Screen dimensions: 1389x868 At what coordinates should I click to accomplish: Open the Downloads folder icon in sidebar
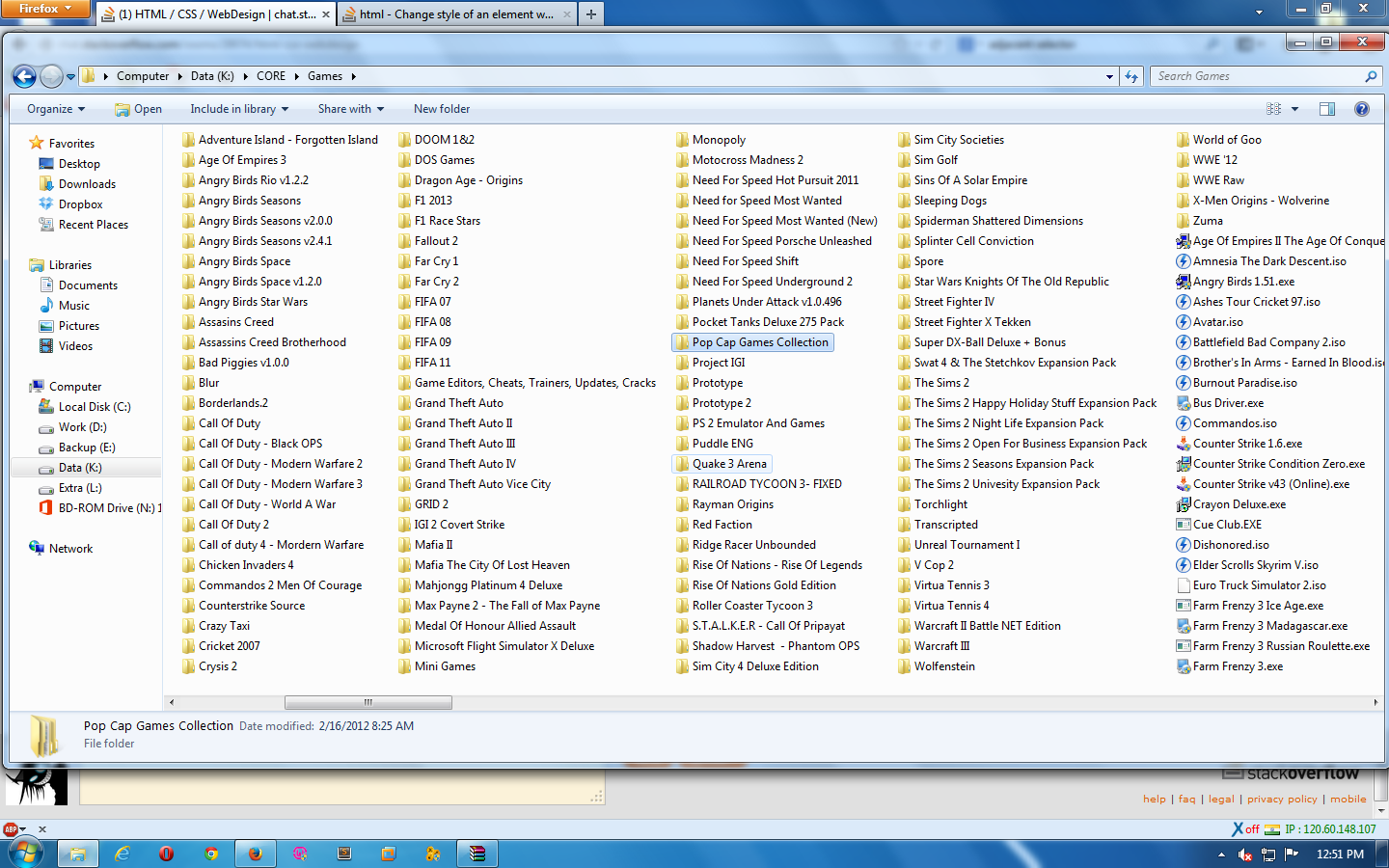click(x=45, y=183)
